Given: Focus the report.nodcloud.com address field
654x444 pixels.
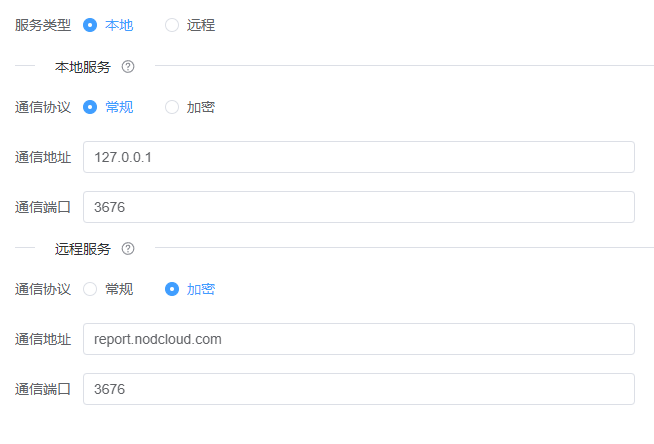Looking at the screenshot, I should coord(358,339).
